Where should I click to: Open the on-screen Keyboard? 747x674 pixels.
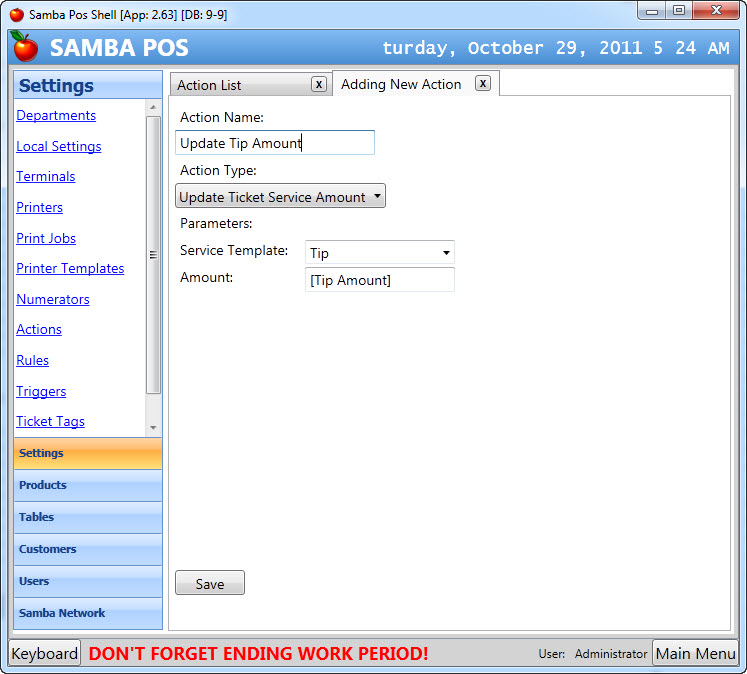point(45,654)
